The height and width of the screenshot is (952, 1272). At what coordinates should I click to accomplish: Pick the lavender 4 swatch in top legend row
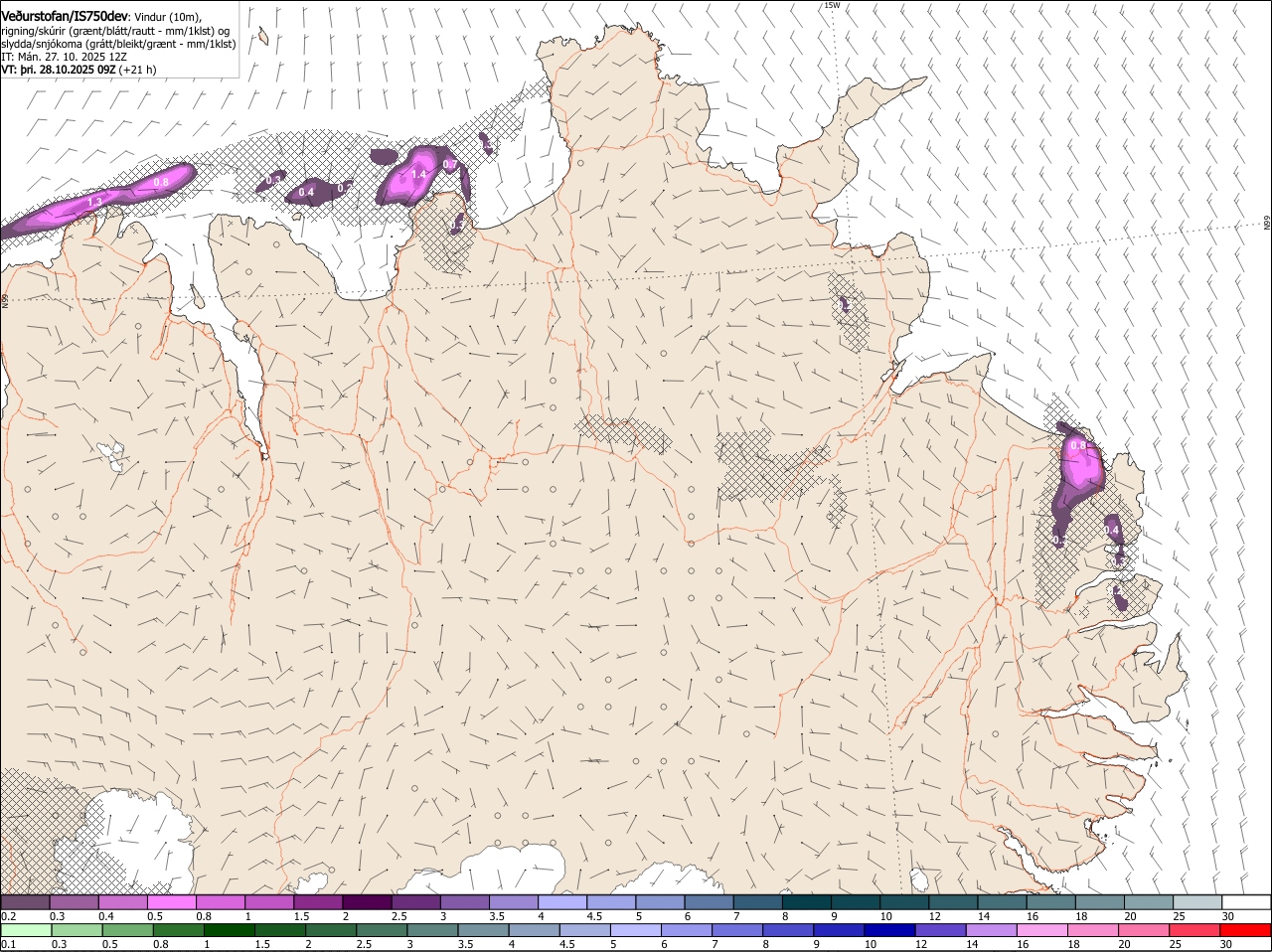pos(562,901)
